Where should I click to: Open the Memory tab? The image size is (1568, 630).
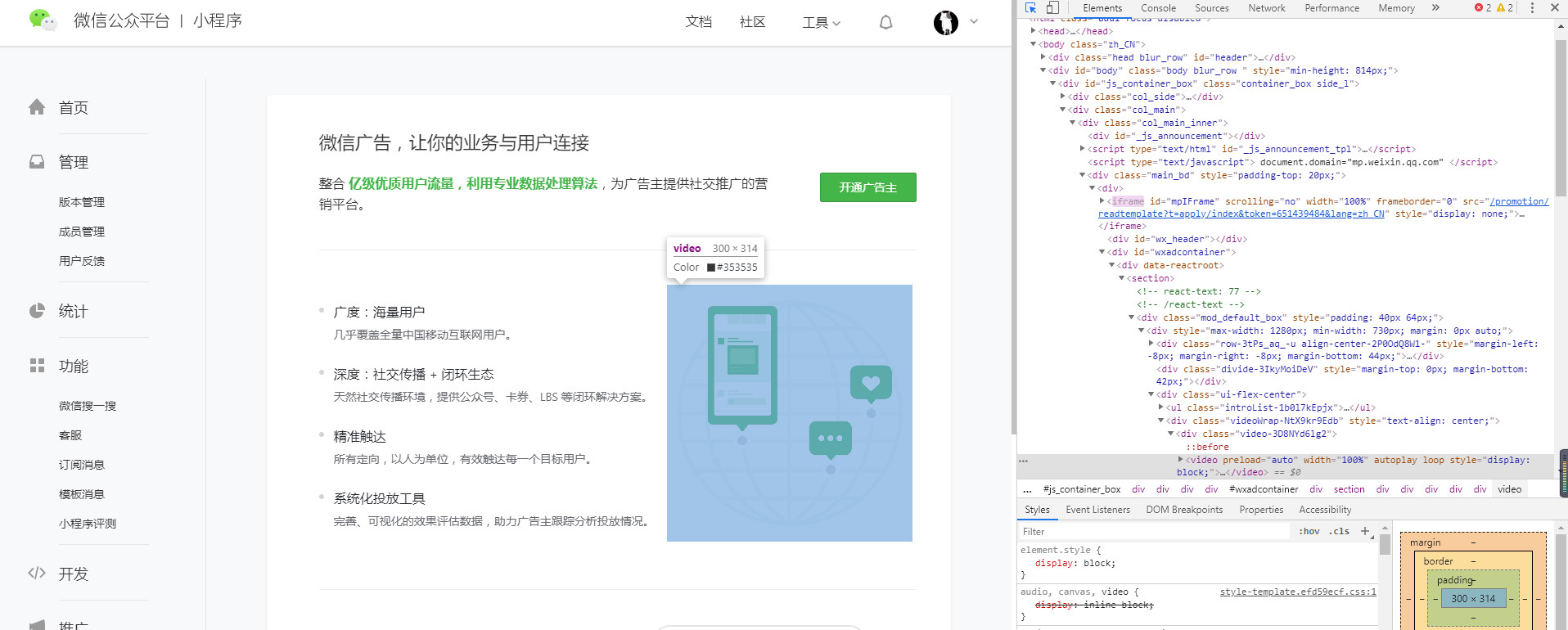coord(1396,8)
